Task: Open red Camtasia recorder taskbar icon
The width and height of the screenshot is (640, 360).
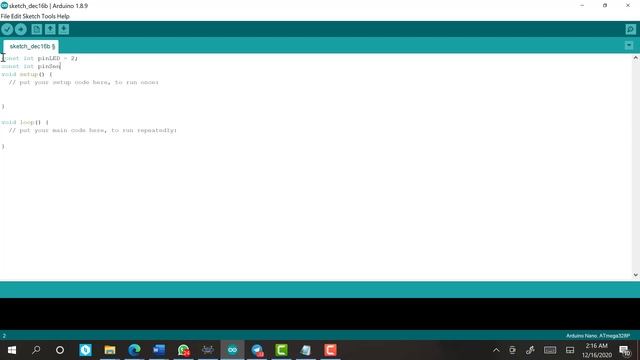Action: point(330,350)
